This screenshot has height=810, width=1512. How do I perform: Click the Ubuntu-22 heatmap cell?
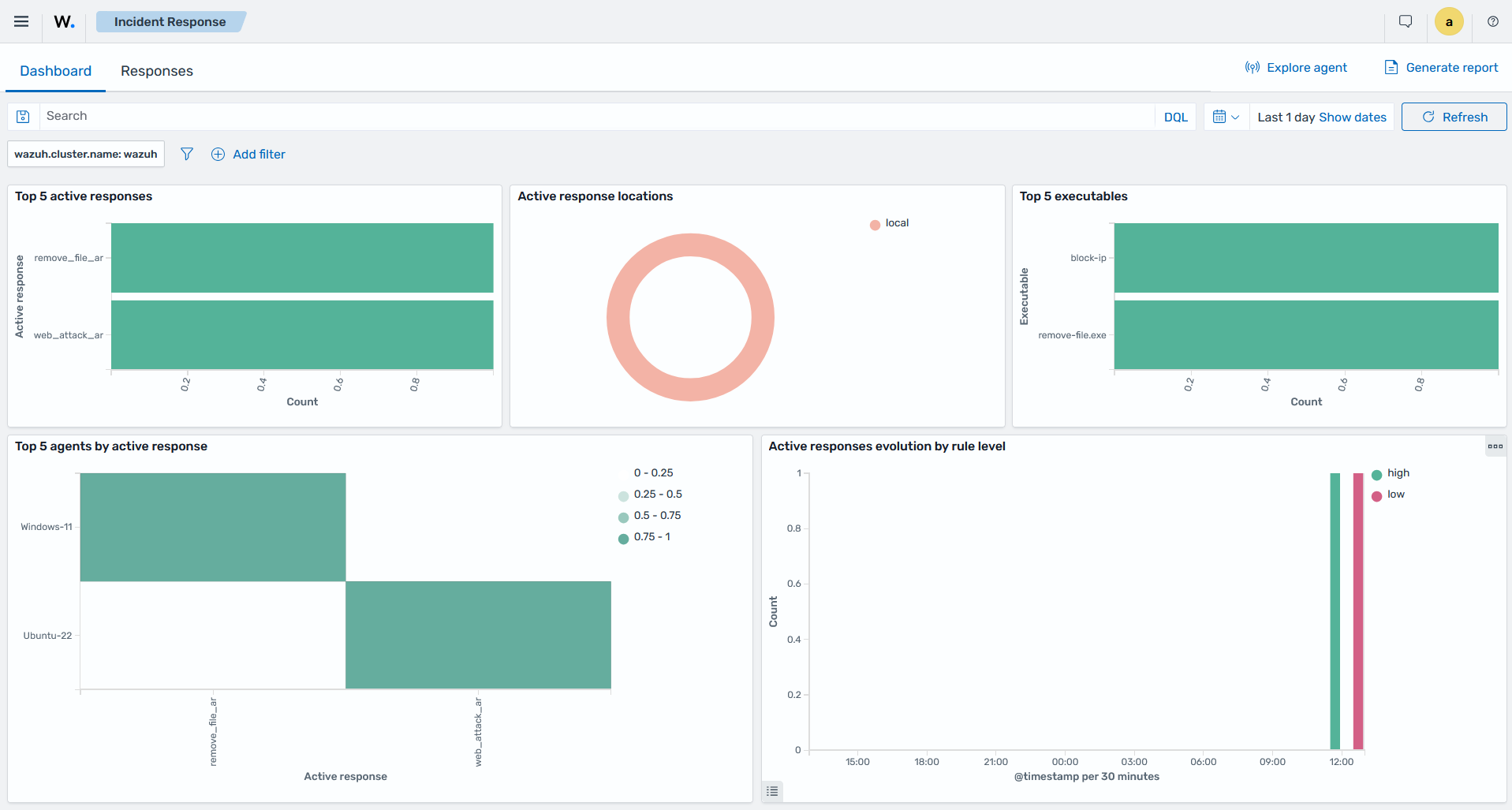478,635
